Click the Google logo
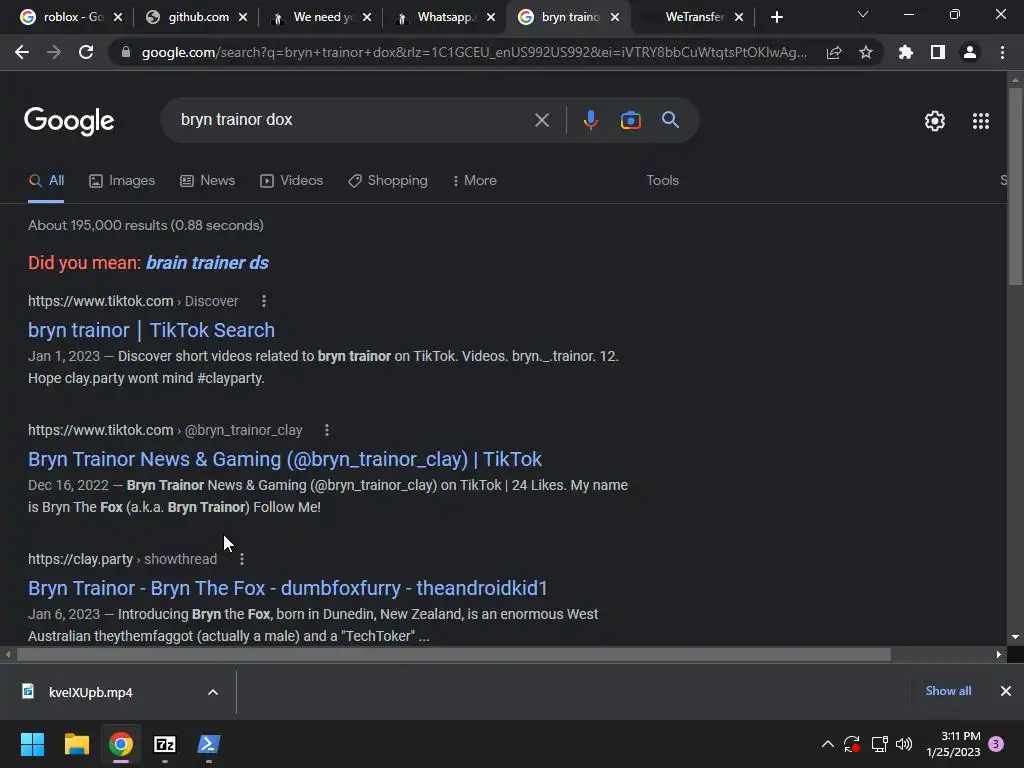The height and width of the screenshot is (768, 1024). coord(69,121)
